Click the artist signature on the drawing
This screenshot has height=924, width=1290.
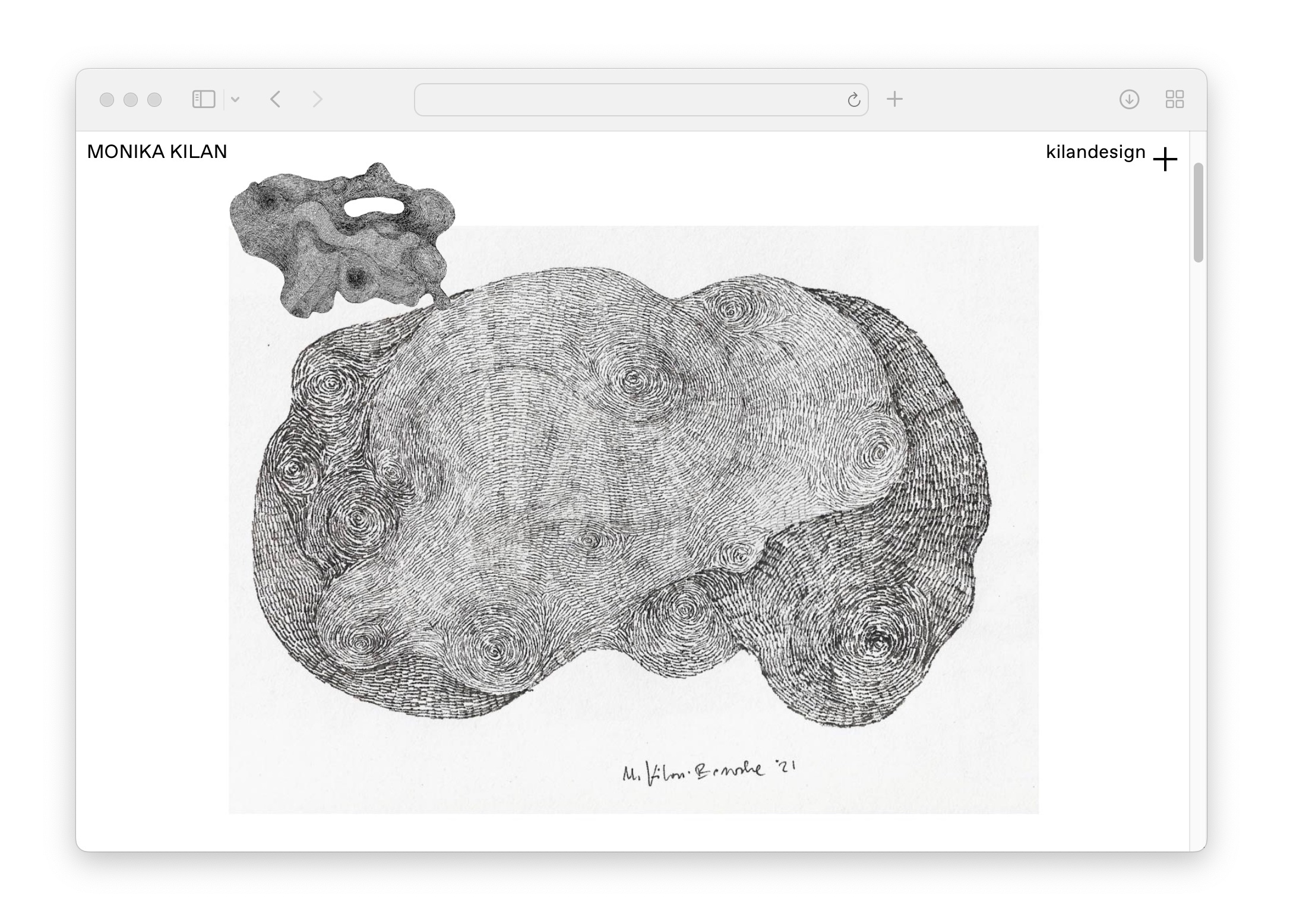(709, 773)
